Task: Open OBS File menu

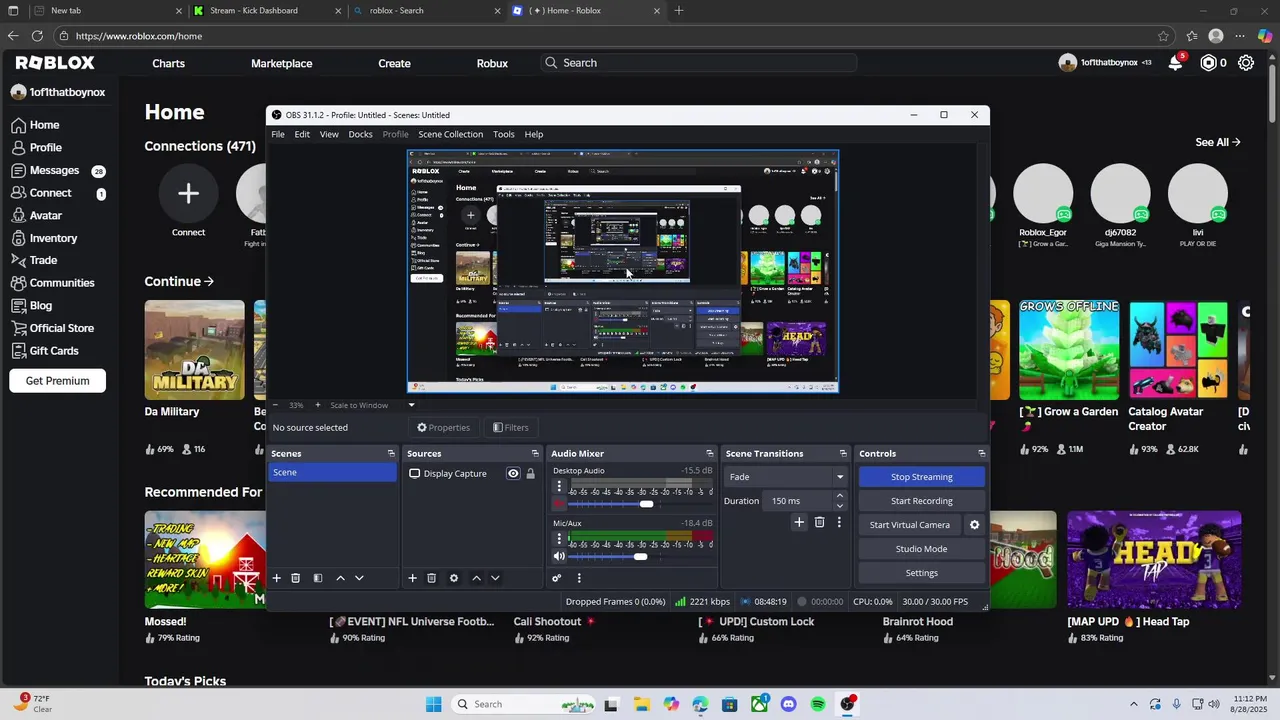Action: 278,134
